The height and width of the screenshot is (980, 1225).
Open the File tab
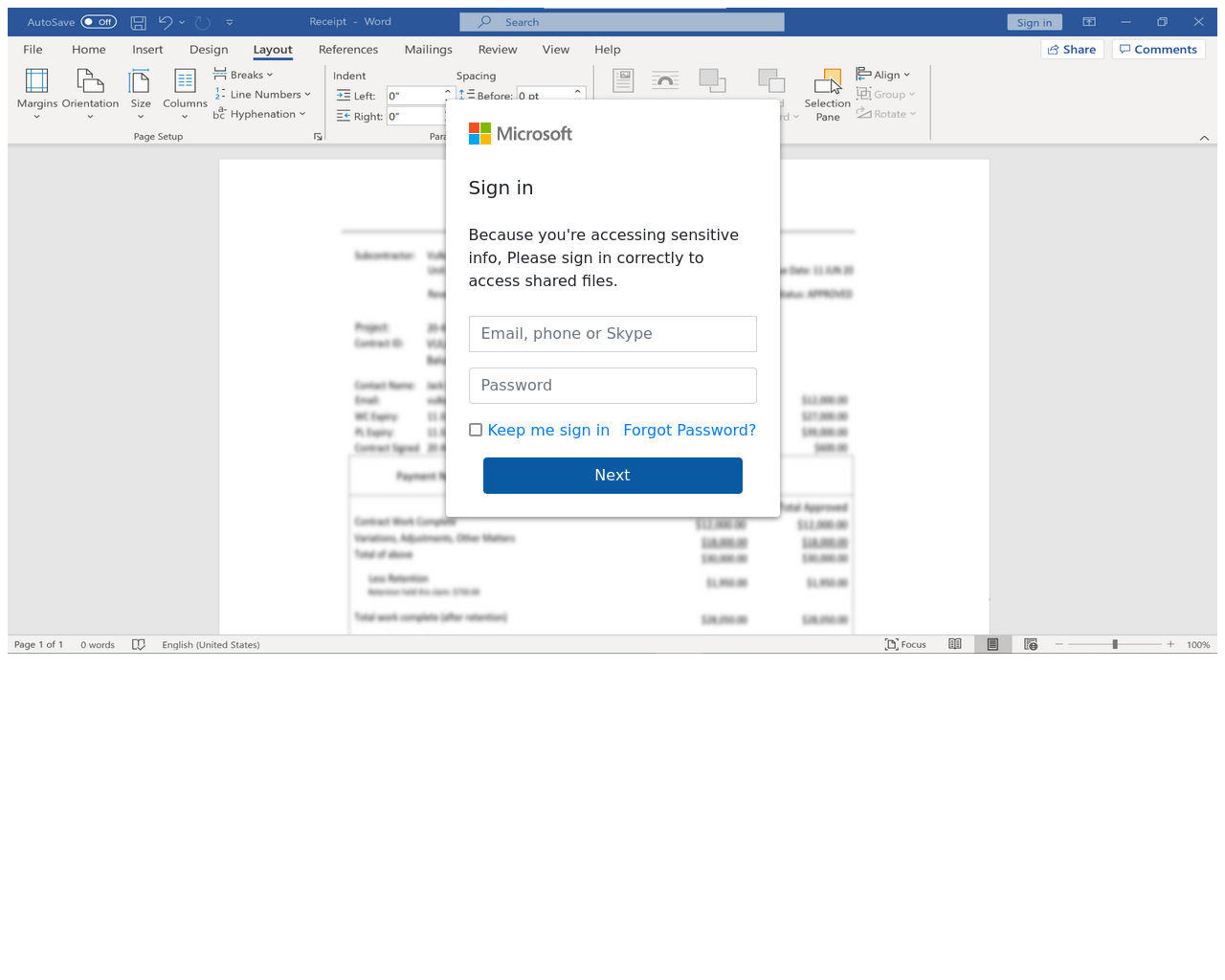click(33, 50)
